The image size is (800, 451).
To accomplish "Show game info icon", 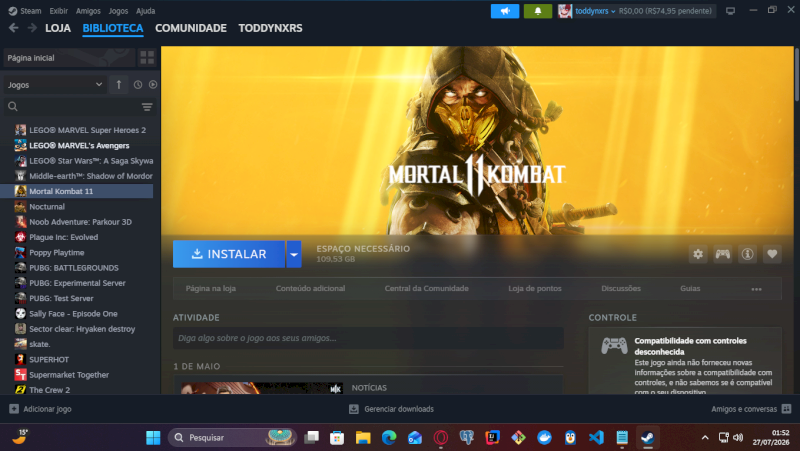I will 747,254.
